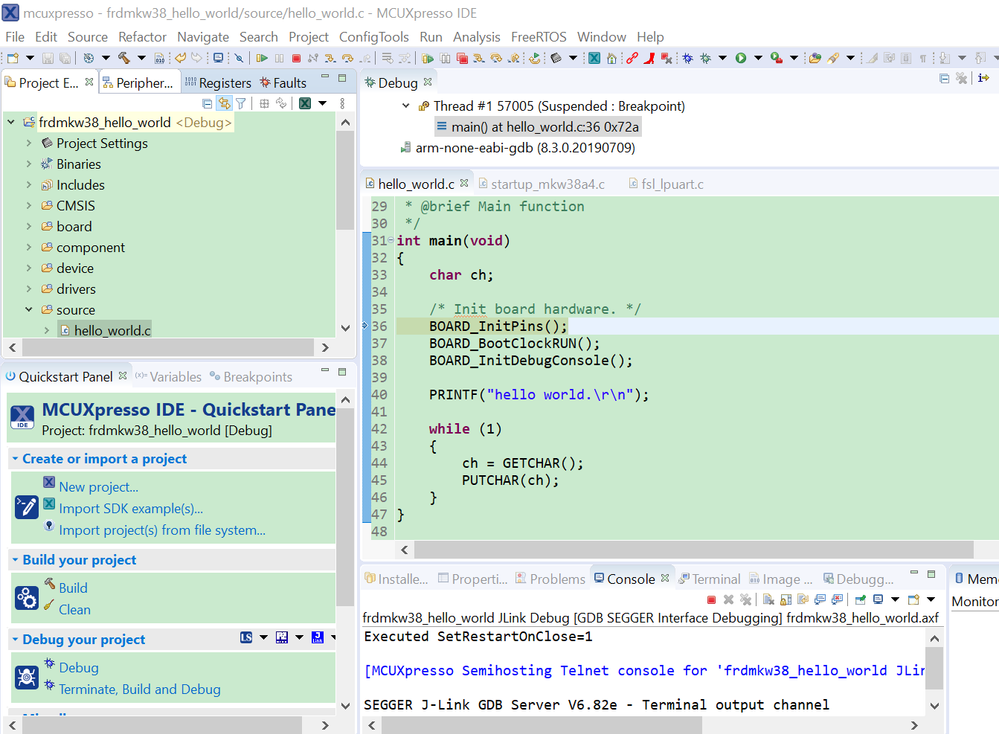
Task: Click Project Explorer vertical scrollbar down arrow
Action: 345,329
